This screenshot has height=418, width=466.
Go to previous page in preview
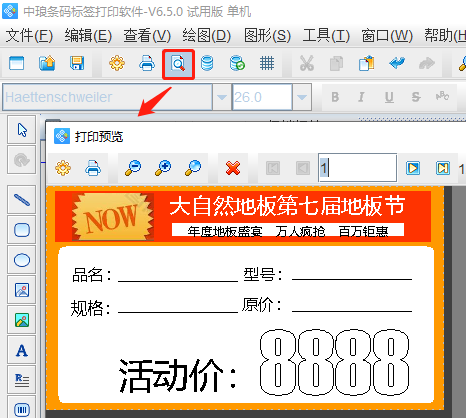coord(303,168)
